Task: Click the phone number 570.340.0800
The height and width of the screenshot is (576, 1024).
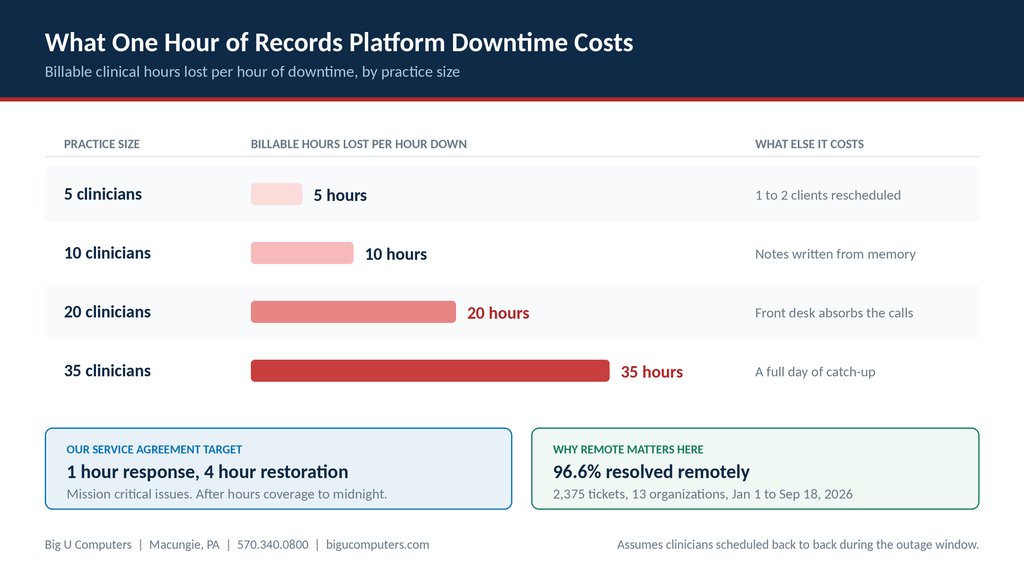Action: tap(272, 544)
